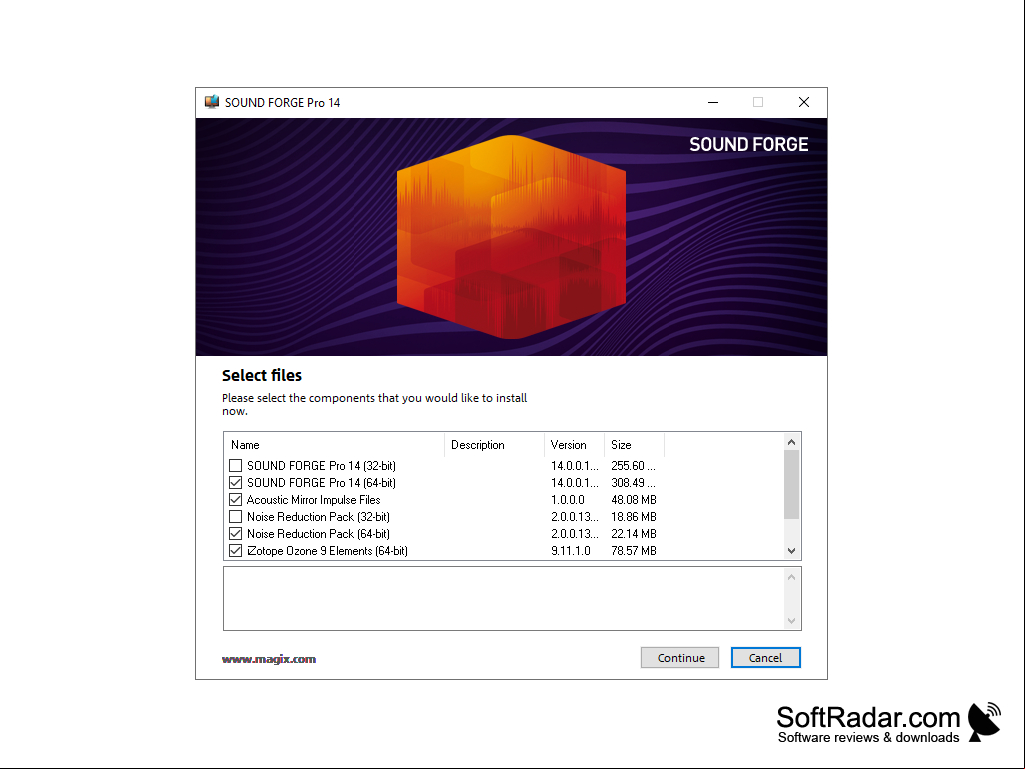This screenshot has height=769, width=1025.
Task: Click size cell '48.08 MB'
Action: coord(633,500)
